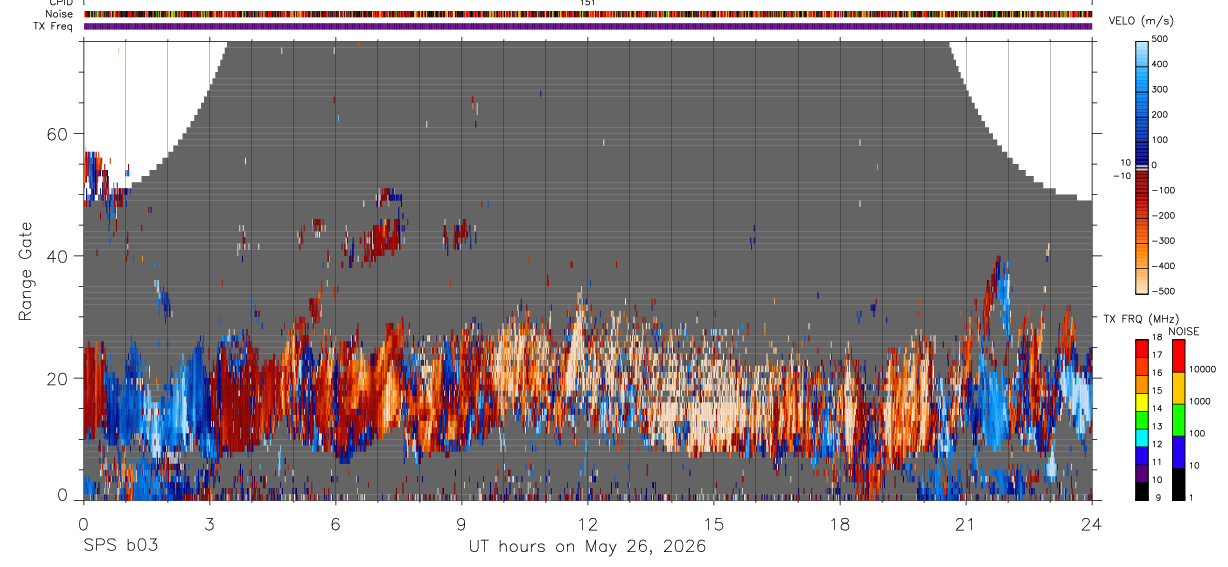
Task: Click x-axis tick label 6
Action: pyautogui.click(x=335, y=524)
